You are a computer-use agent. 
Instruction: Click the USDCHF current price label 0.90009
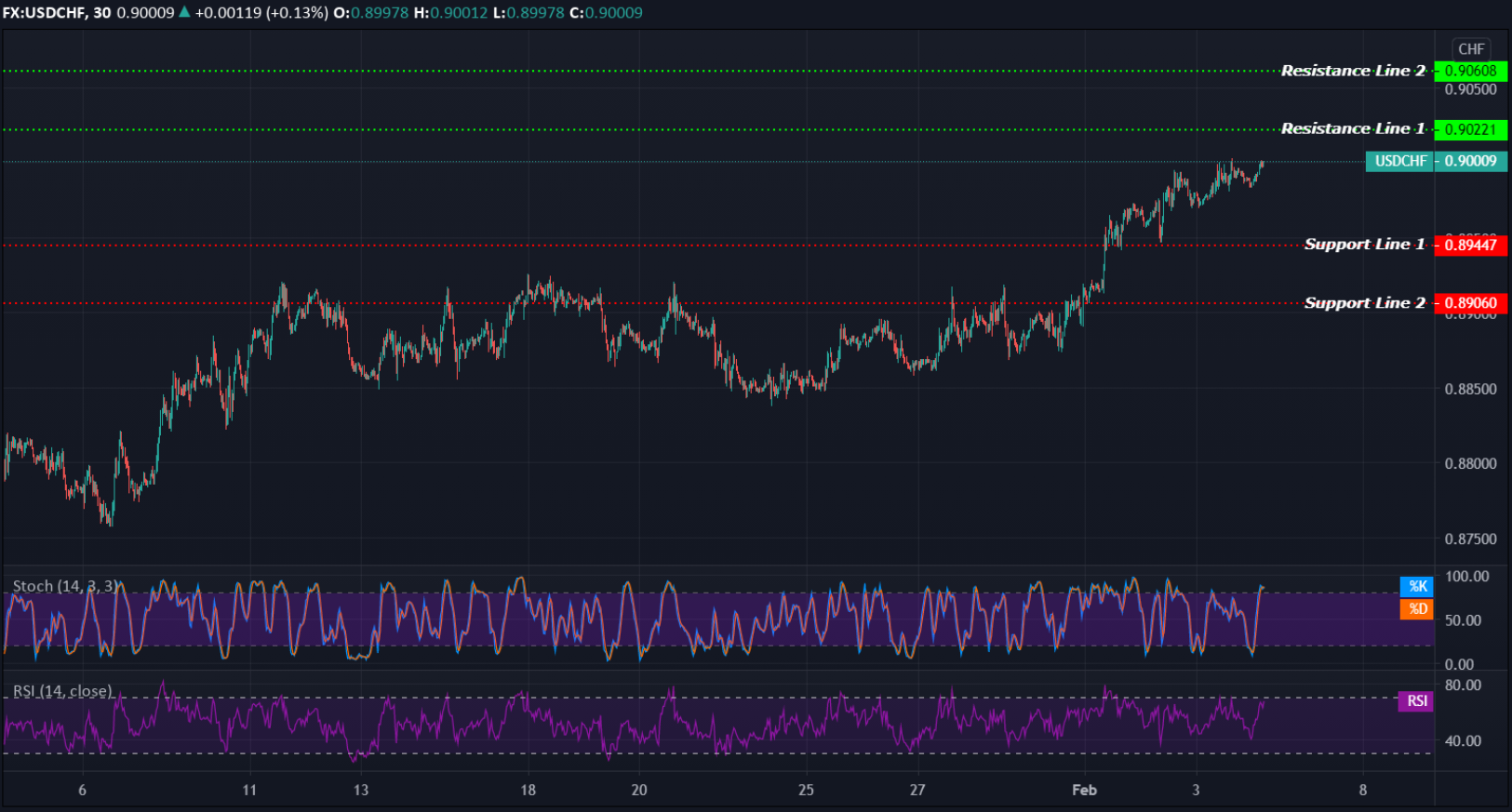coord(1470,161)
